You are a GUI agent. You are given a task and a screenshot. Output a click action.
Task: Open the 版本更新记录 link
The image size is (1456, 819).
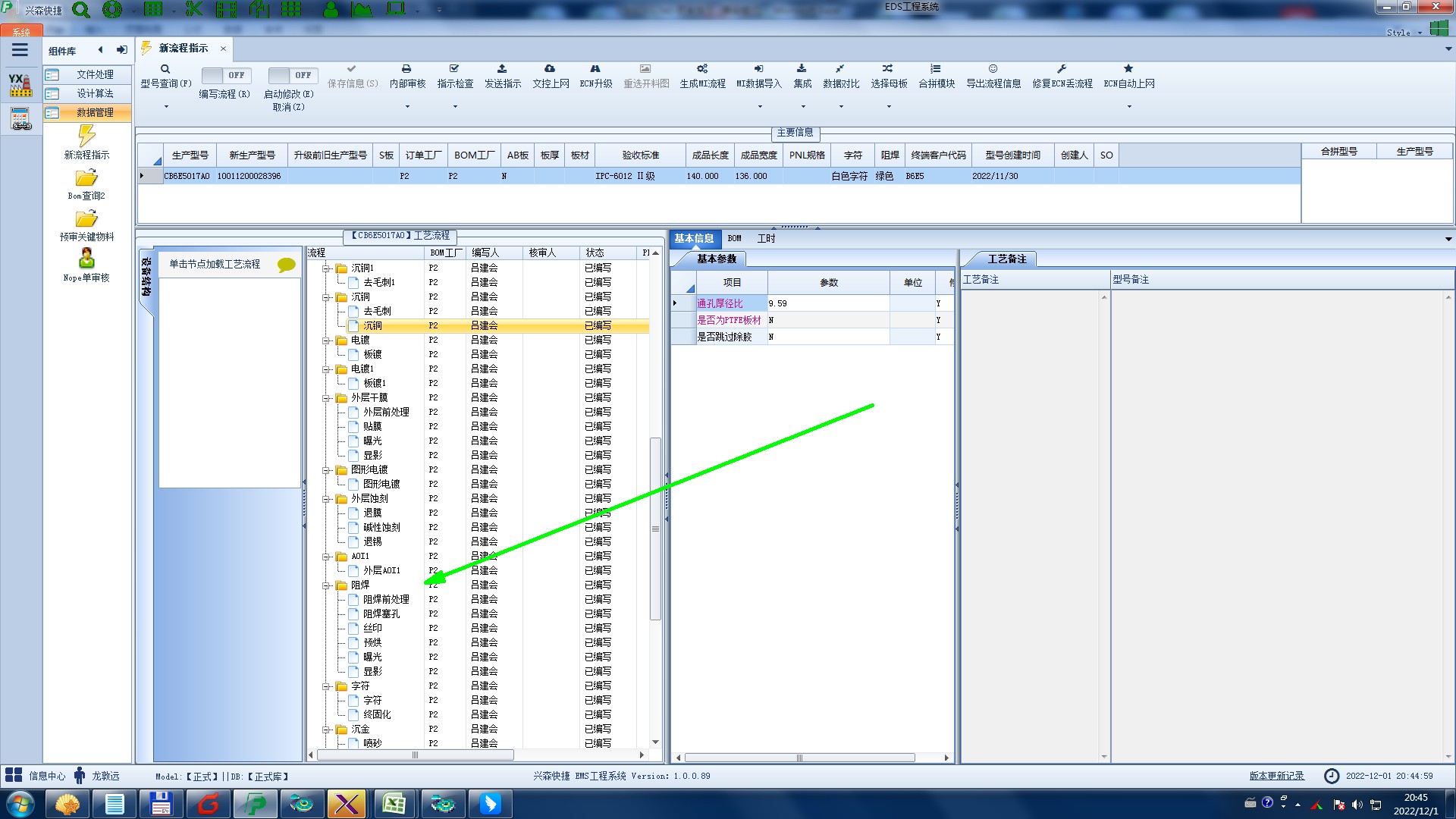click(1276, 776)
